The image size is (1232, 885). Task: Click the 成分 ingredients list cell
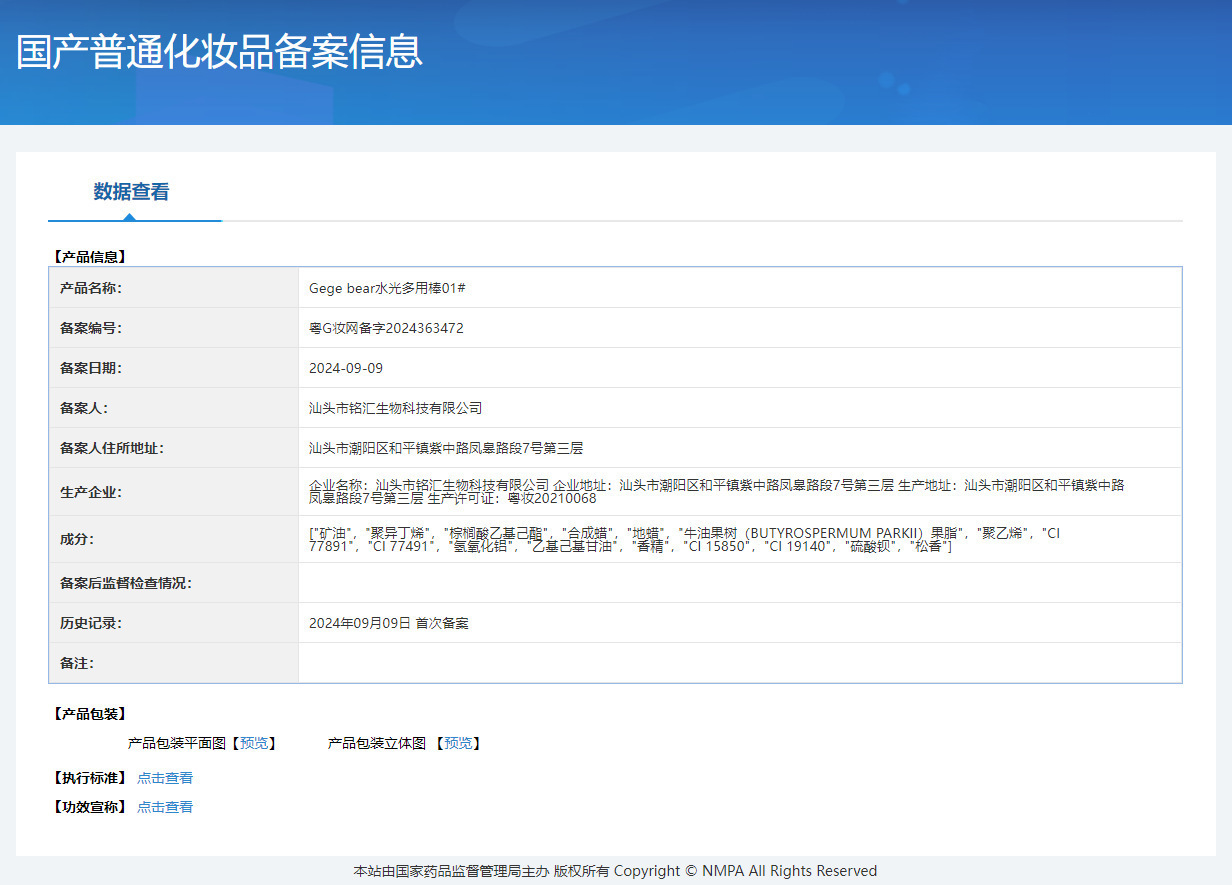click(x=740, y=540)
